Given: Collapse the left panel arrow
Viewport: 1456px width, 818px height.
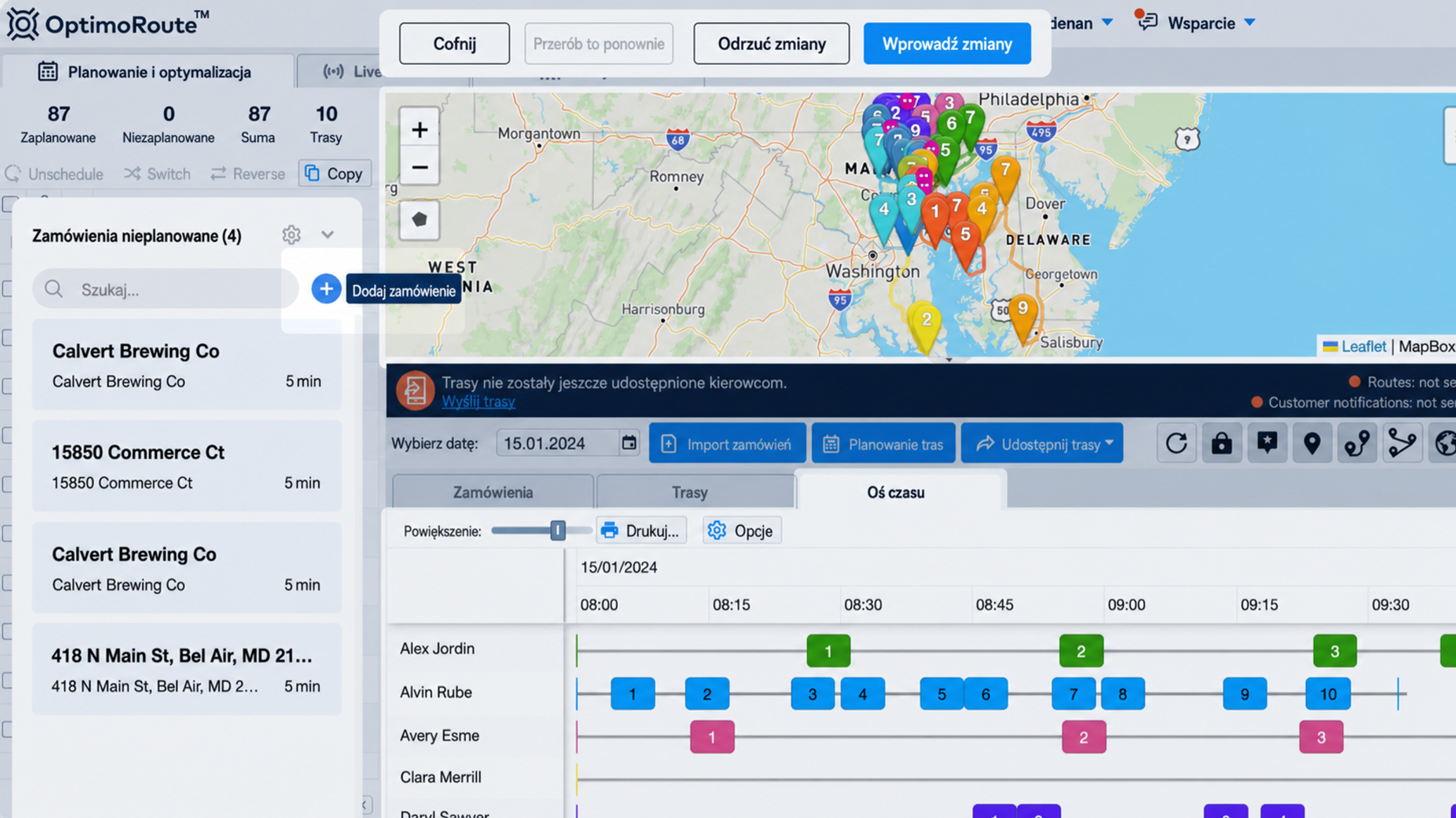Looking at the screenshot, I should pos(365,805).
